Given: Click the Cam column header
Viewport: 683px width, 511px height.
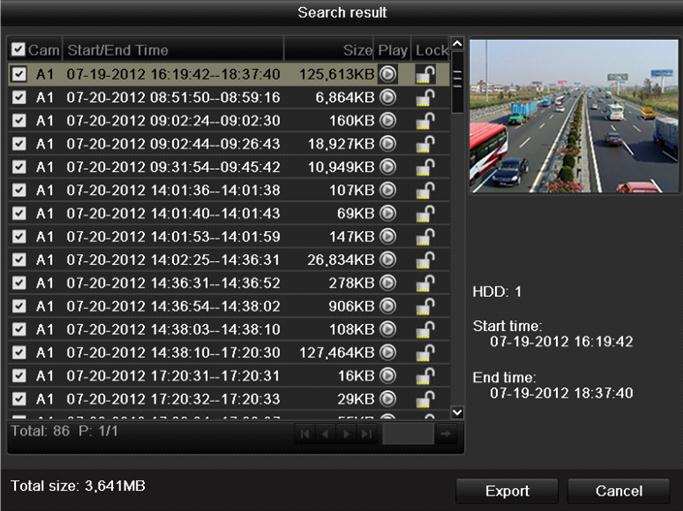Looking at the screenshot, I should click(44, 50).
